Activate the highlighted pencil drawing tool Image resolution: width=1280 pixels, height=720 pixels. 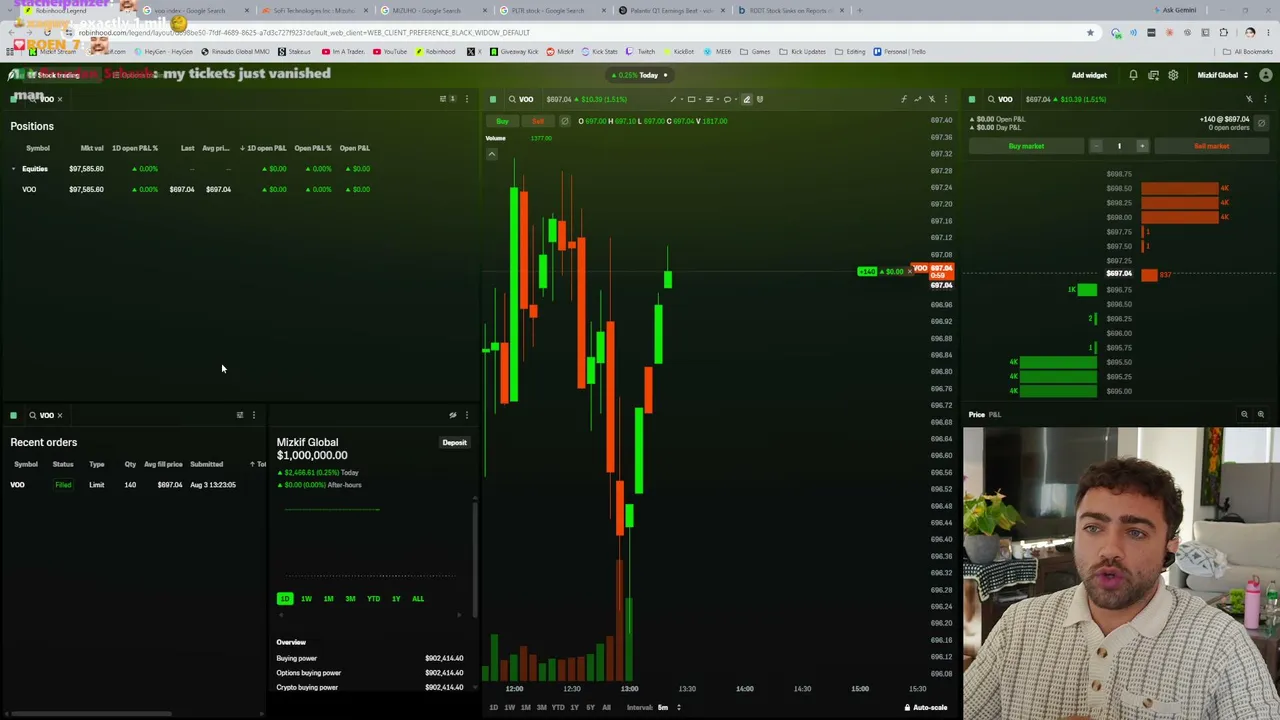pos(746,99)
